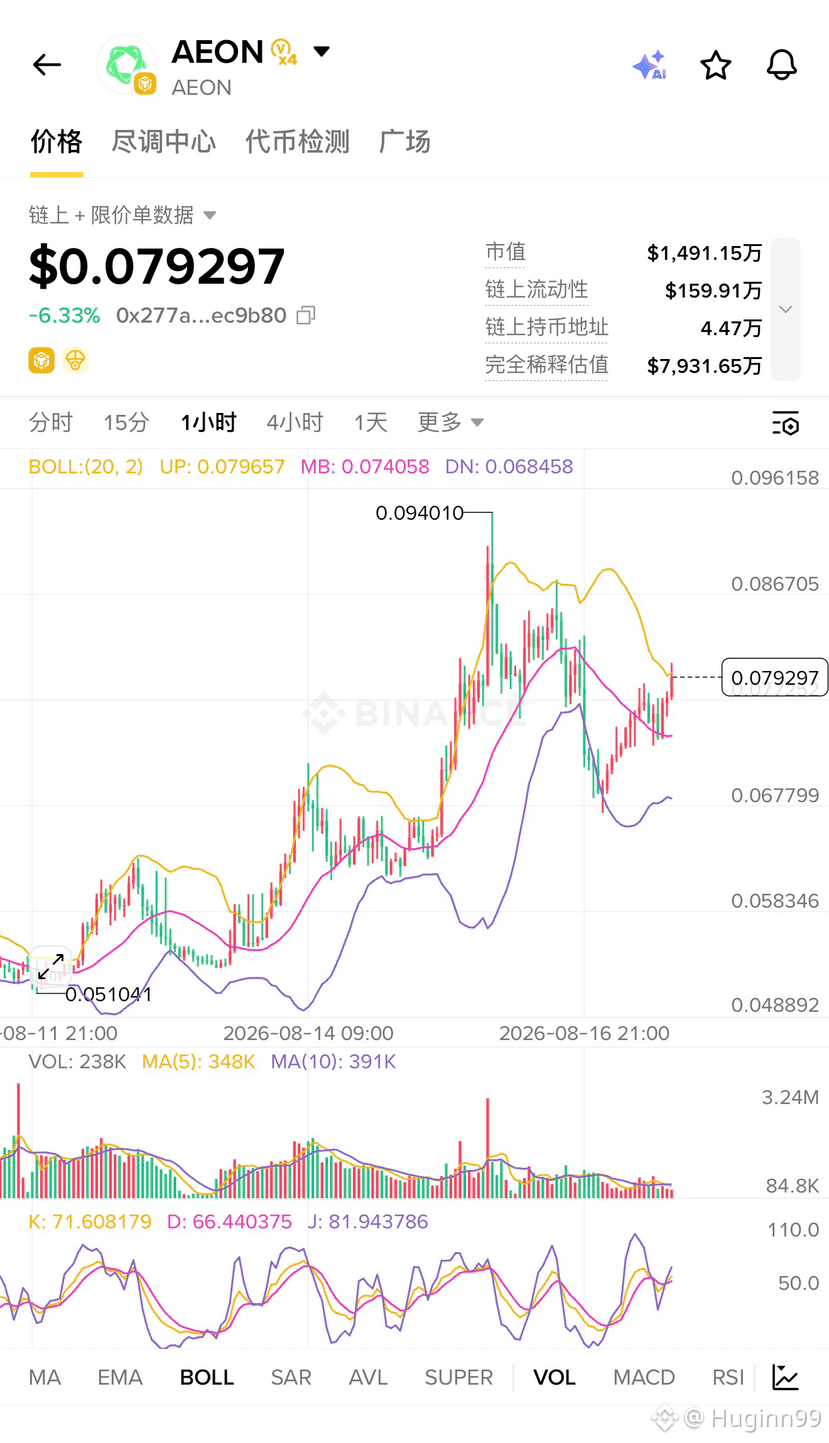Image resolution: width=829 pixels, height=1443 pixels.
Task: Copy contract address 0x277a...ec9b80
Action: [x=306, y=316]
